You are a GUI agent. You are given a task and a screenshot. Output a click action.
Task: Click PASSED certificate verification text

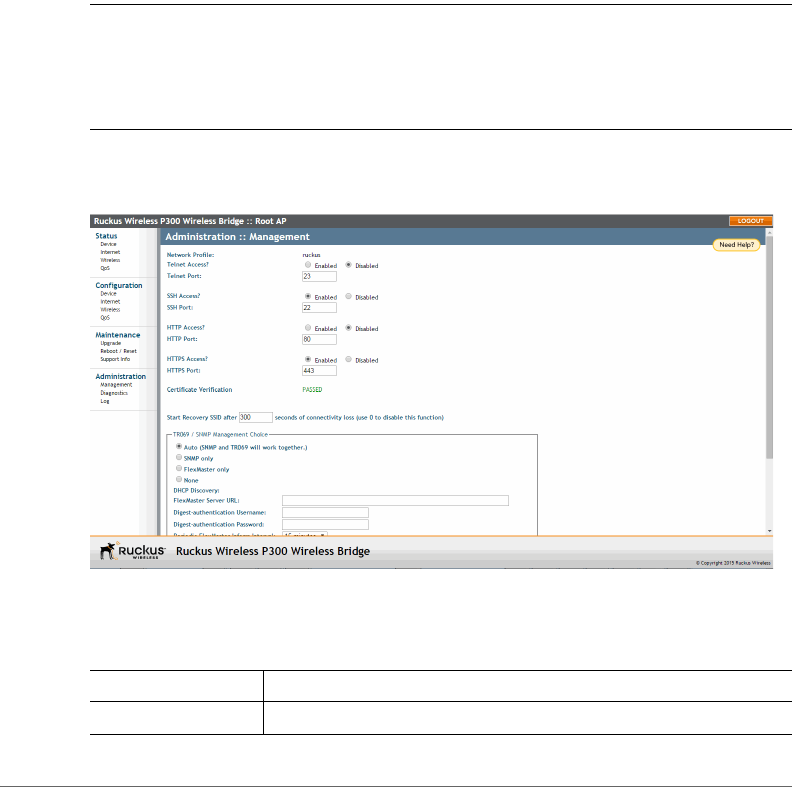pos(312,389)
